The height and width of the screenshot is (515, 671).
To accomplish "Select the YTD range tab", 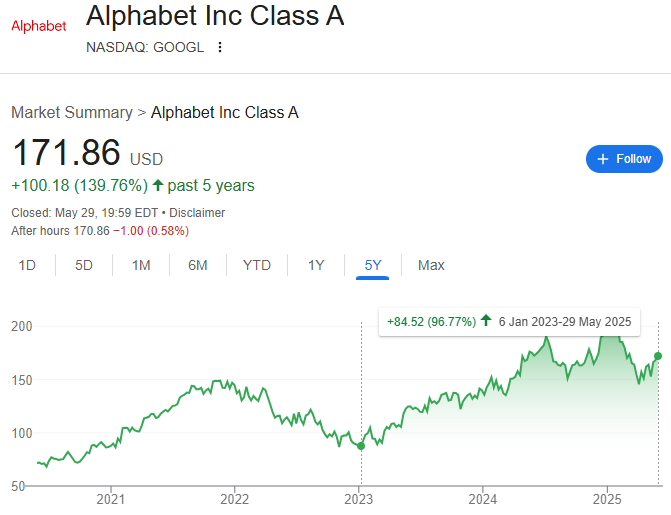I will click(x=257, y=265).
